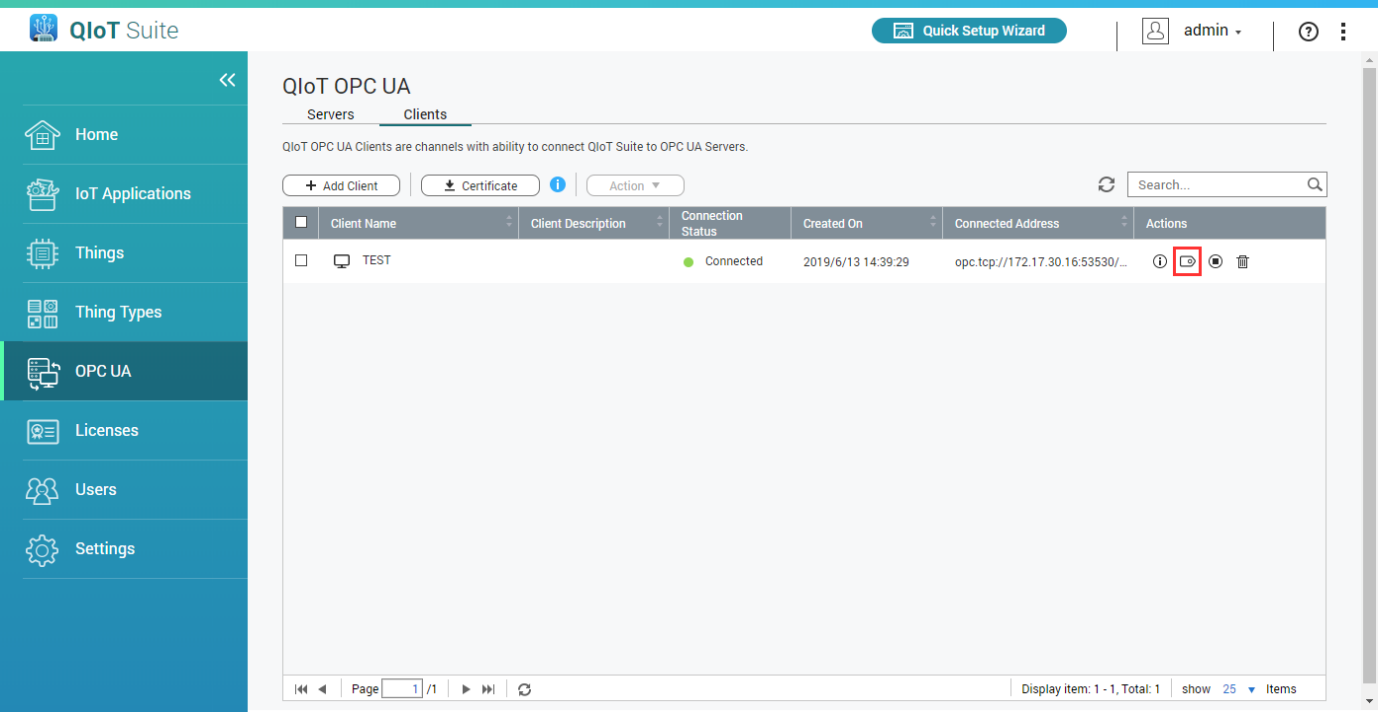This screenshot has height=712, width=1378.
Task: Go to the previous page
Action: click(x=322, y=689)
